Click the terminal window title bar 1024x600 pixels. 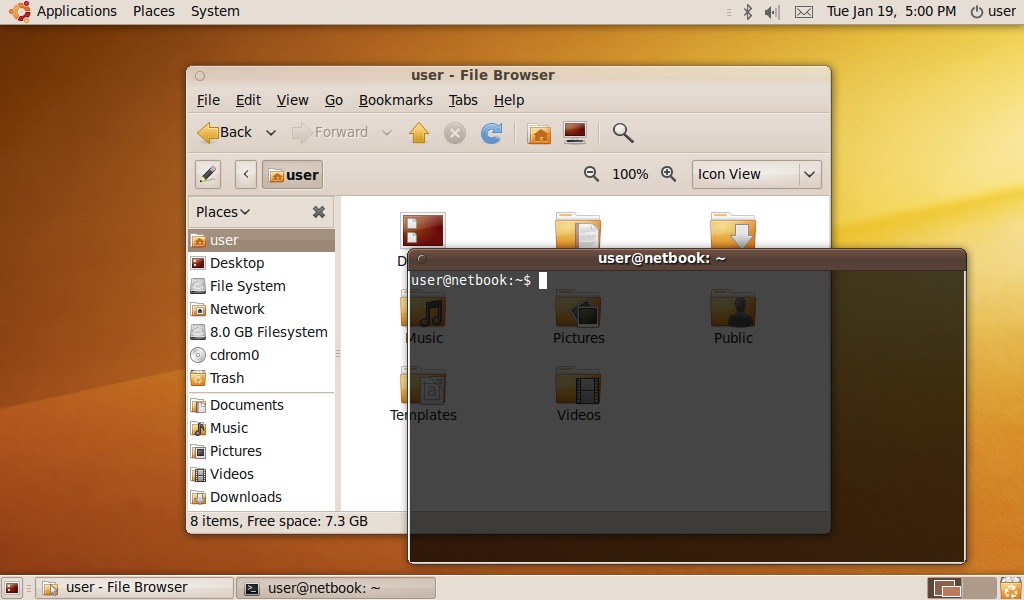tap(686, 259)
